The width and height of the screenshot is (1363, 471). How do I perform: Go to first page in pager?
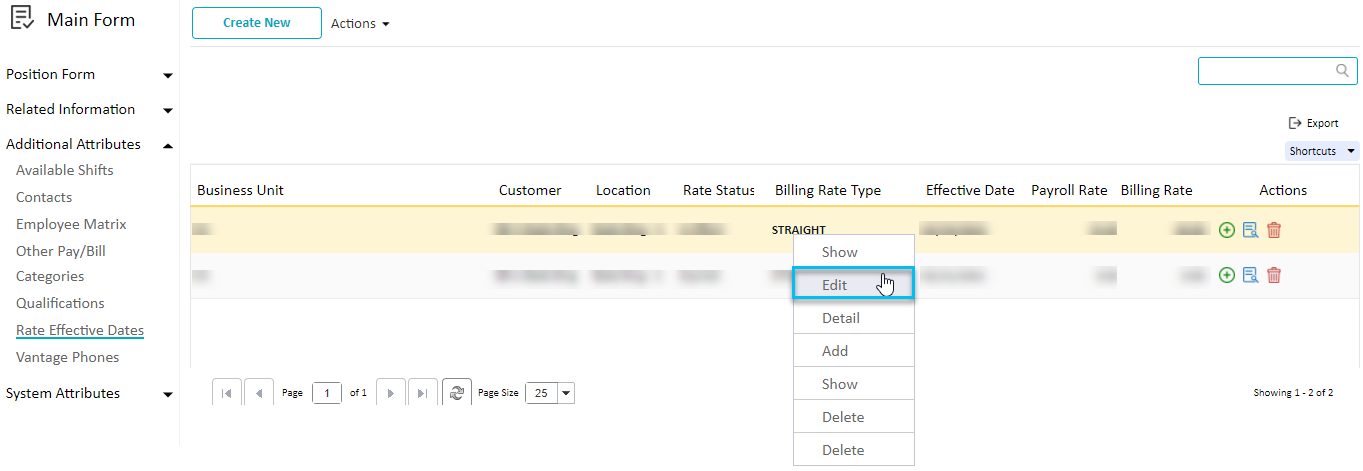pyautogui.click(x=226, y=393)
